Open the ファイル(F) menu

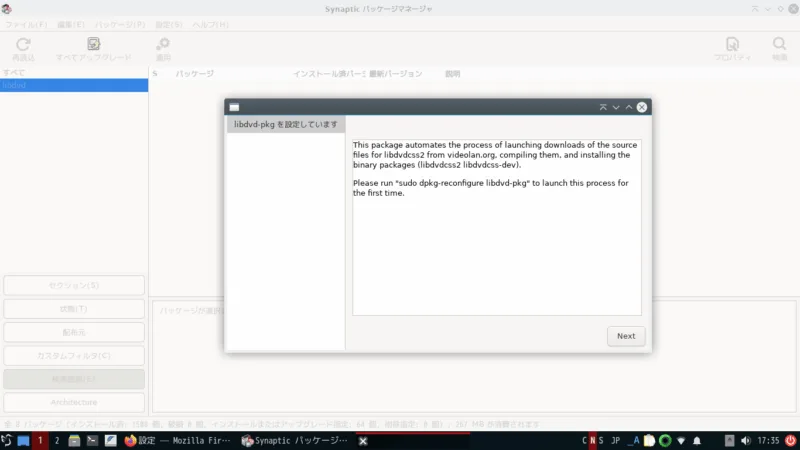click(26, 24)
